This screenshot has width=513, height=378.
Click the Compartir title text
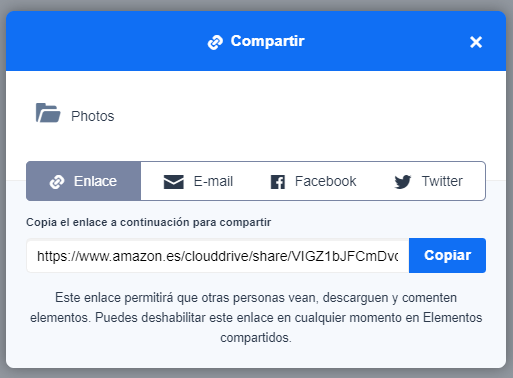267,41
